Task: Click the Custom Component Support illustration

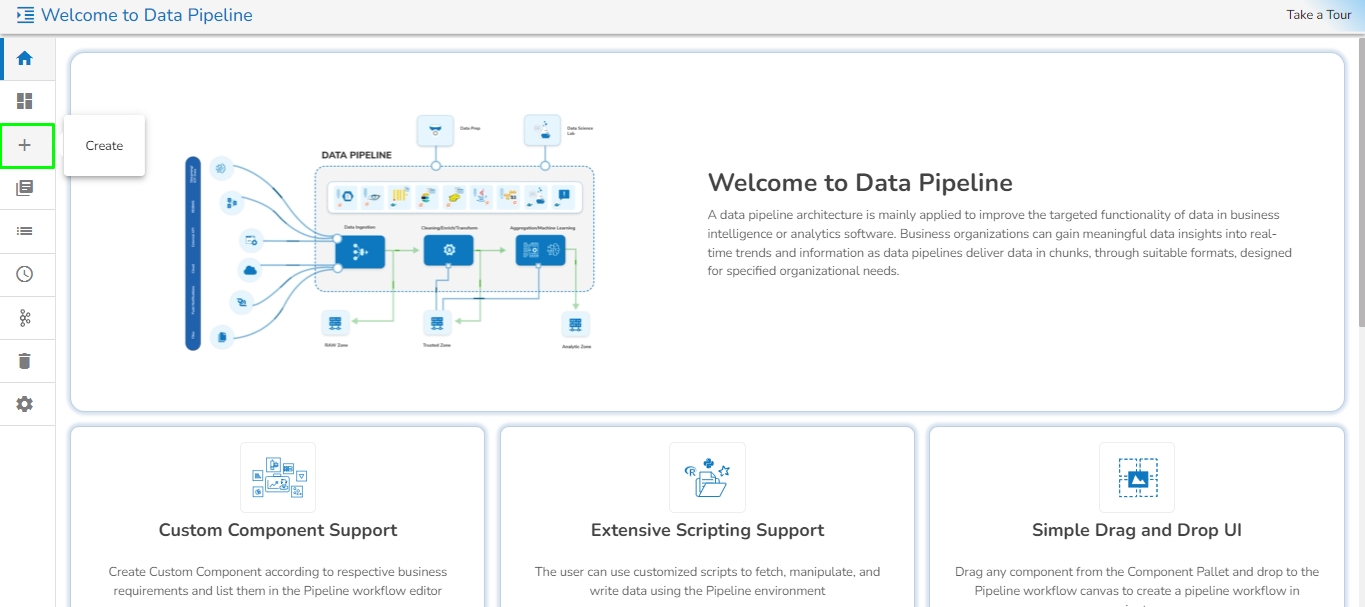Action: (278, 478)
